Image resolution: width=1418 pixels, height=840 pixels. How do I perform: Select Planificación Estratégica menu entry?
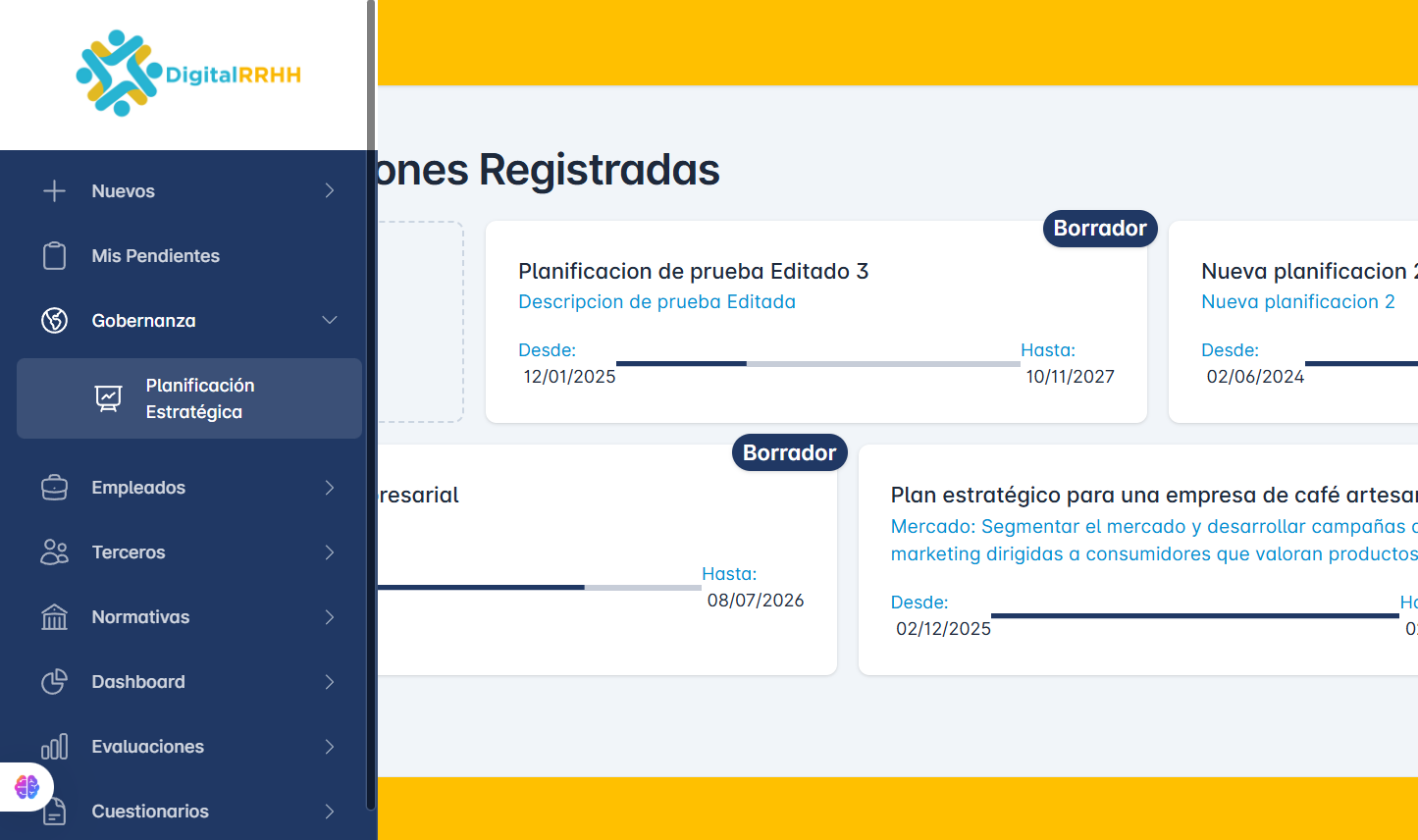pyautogui.click(x=199, y=398)
